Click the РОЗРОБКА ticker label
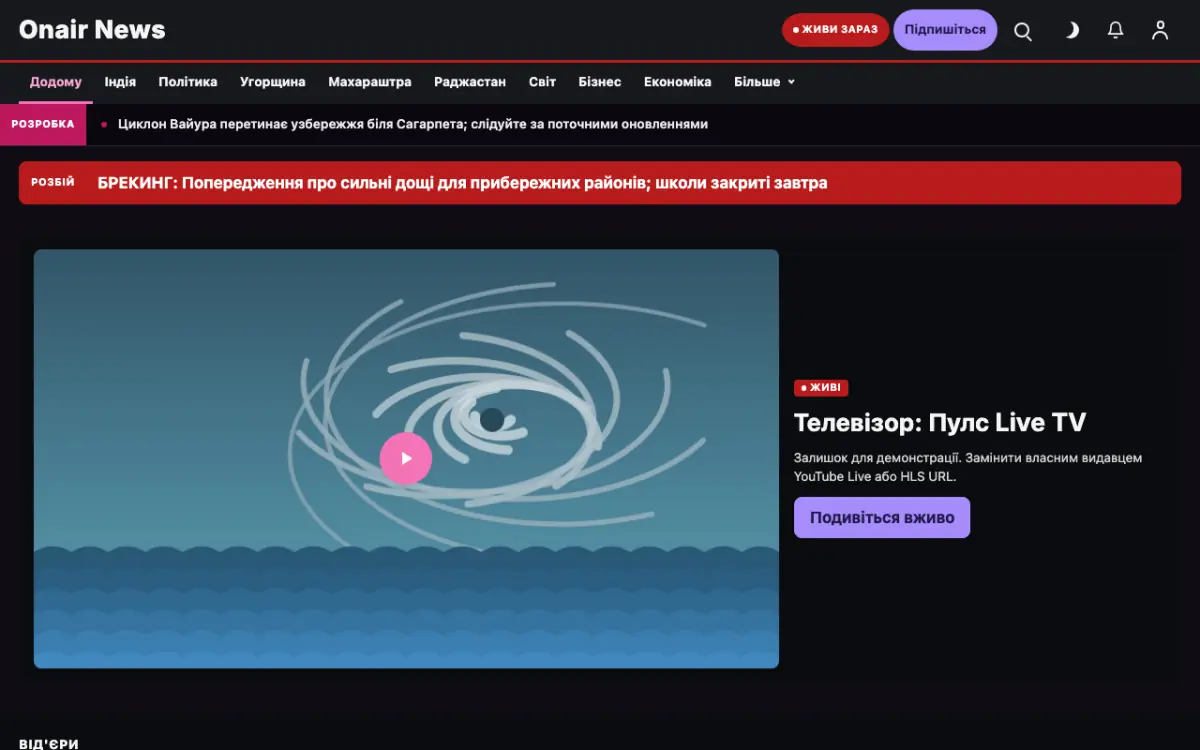 (x=43, y=124)
